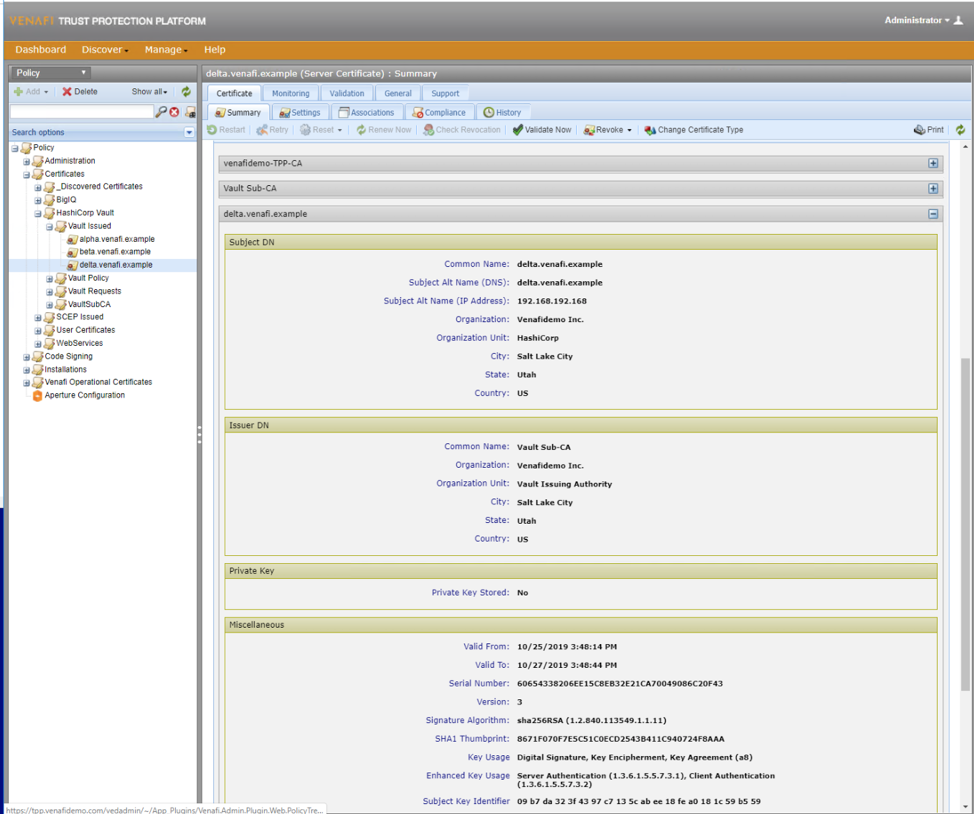Select the BigIQ folder
This screenshot has height=814, width=974.
pos(66,199)
